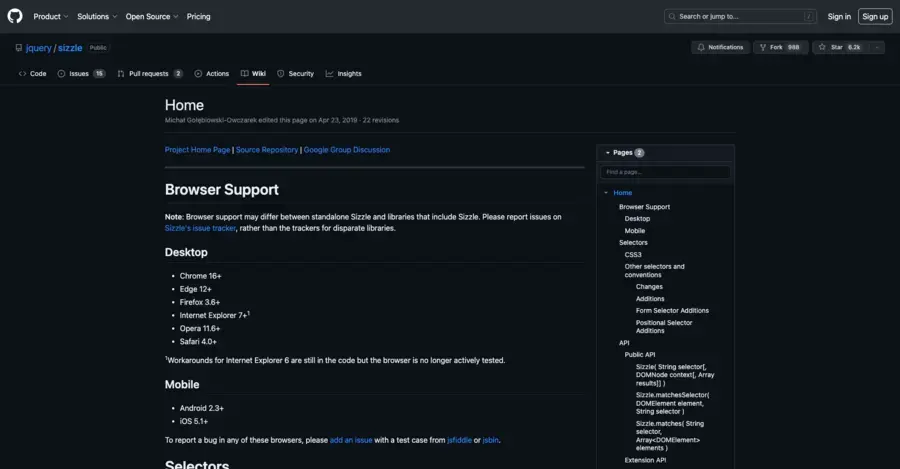Click the GitHub logo icon
The height and width of the screenshot is (469, 900).
15,16
